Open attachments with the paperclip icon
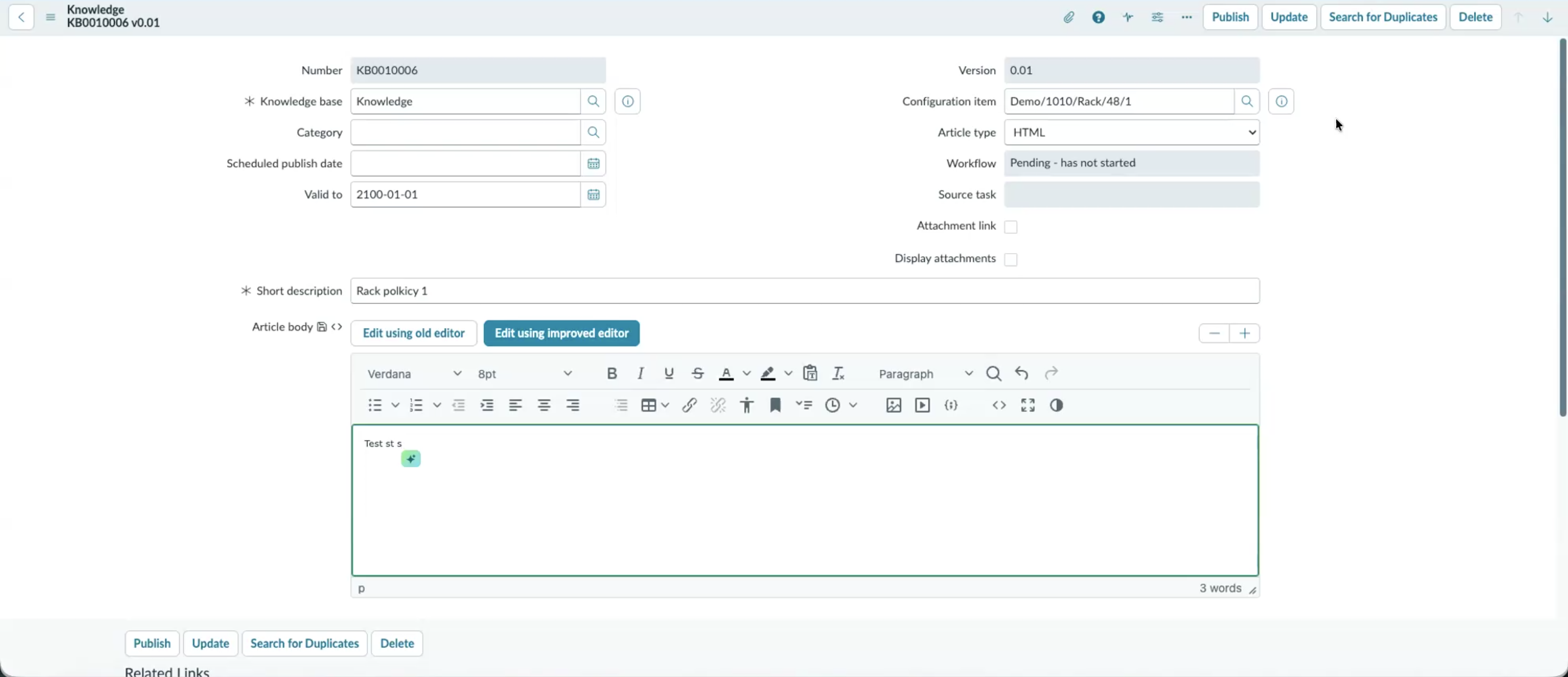 pyautogui.click(x=1069, y=17)
